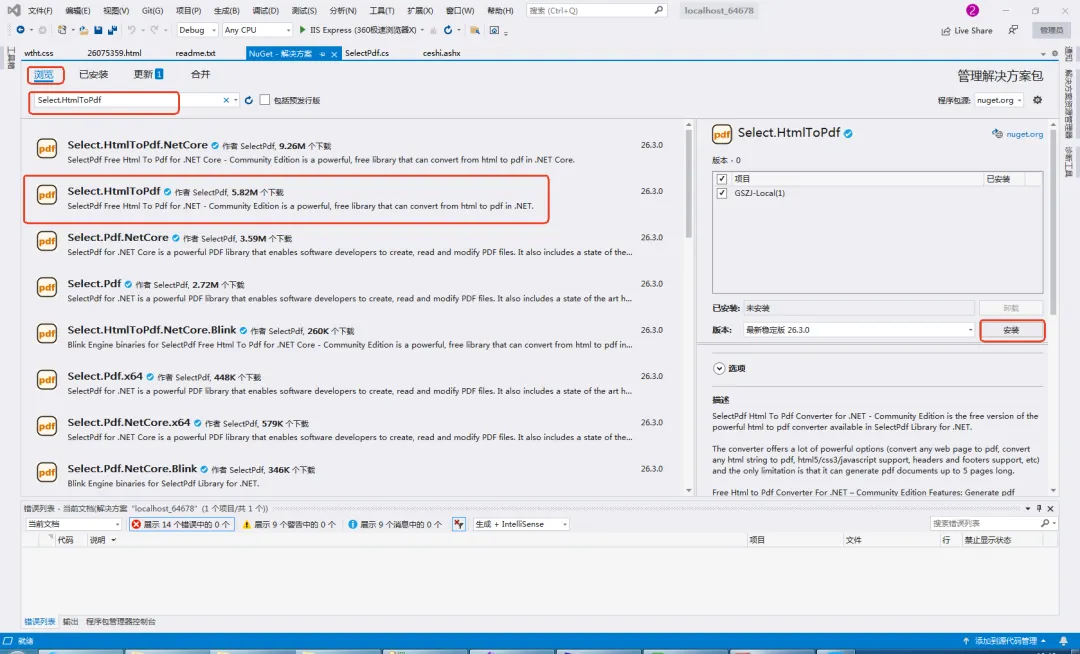The height and width of the screenshot is (654, 1080).
Task: Expand the options section chevron
Action: point(719,369)
